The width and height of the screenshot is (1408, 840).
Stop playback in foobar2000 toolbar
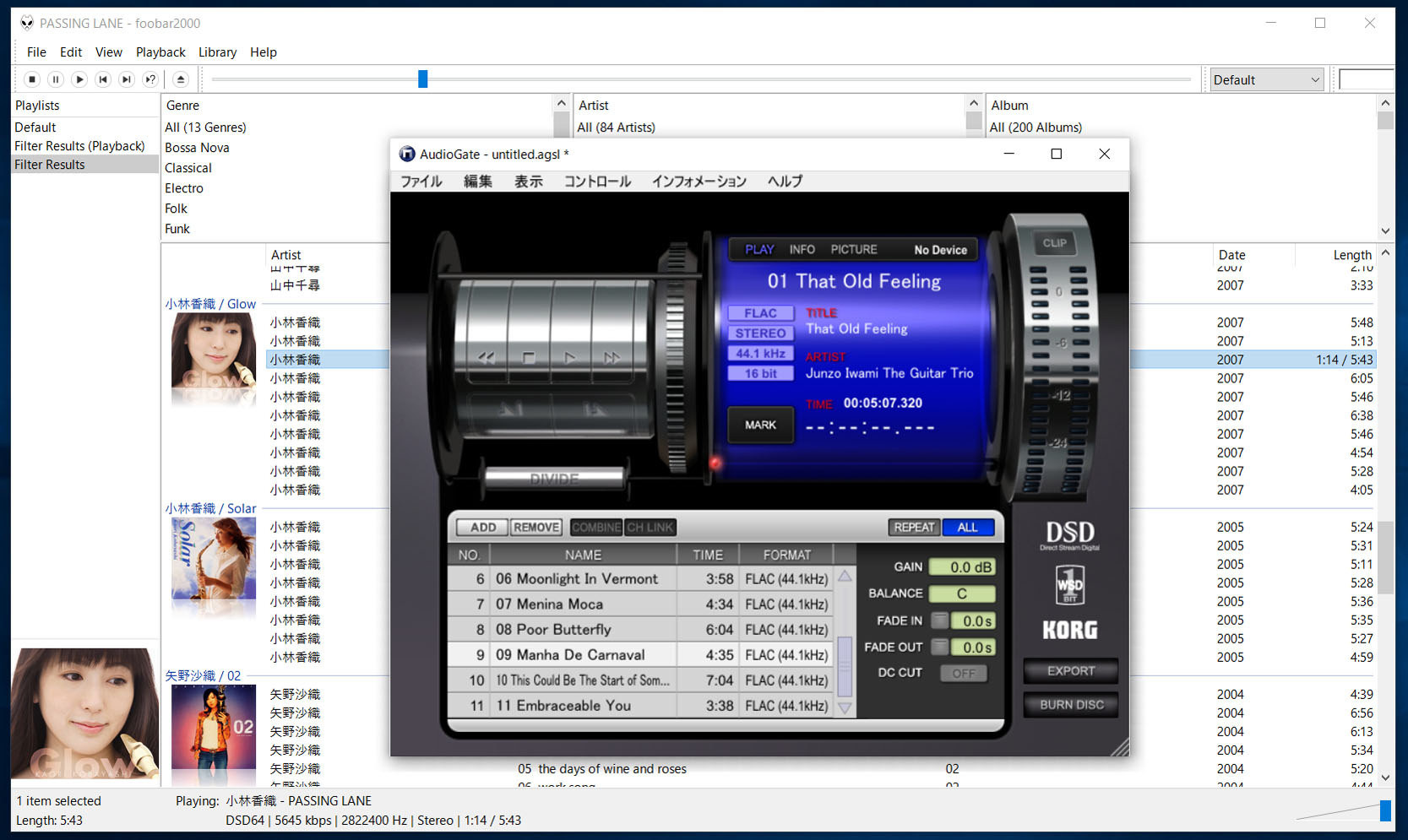pos(32,79)
